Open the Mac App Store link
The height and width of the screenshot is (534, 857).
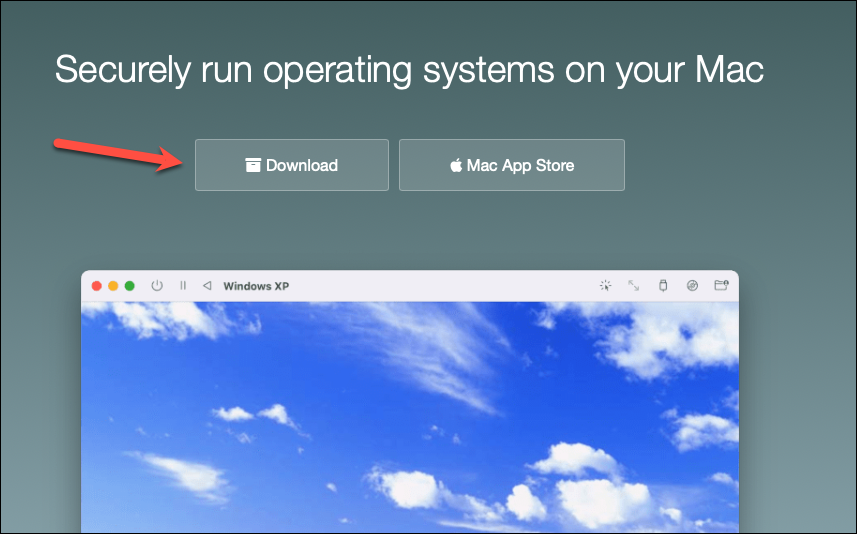(x=512, y=165)
